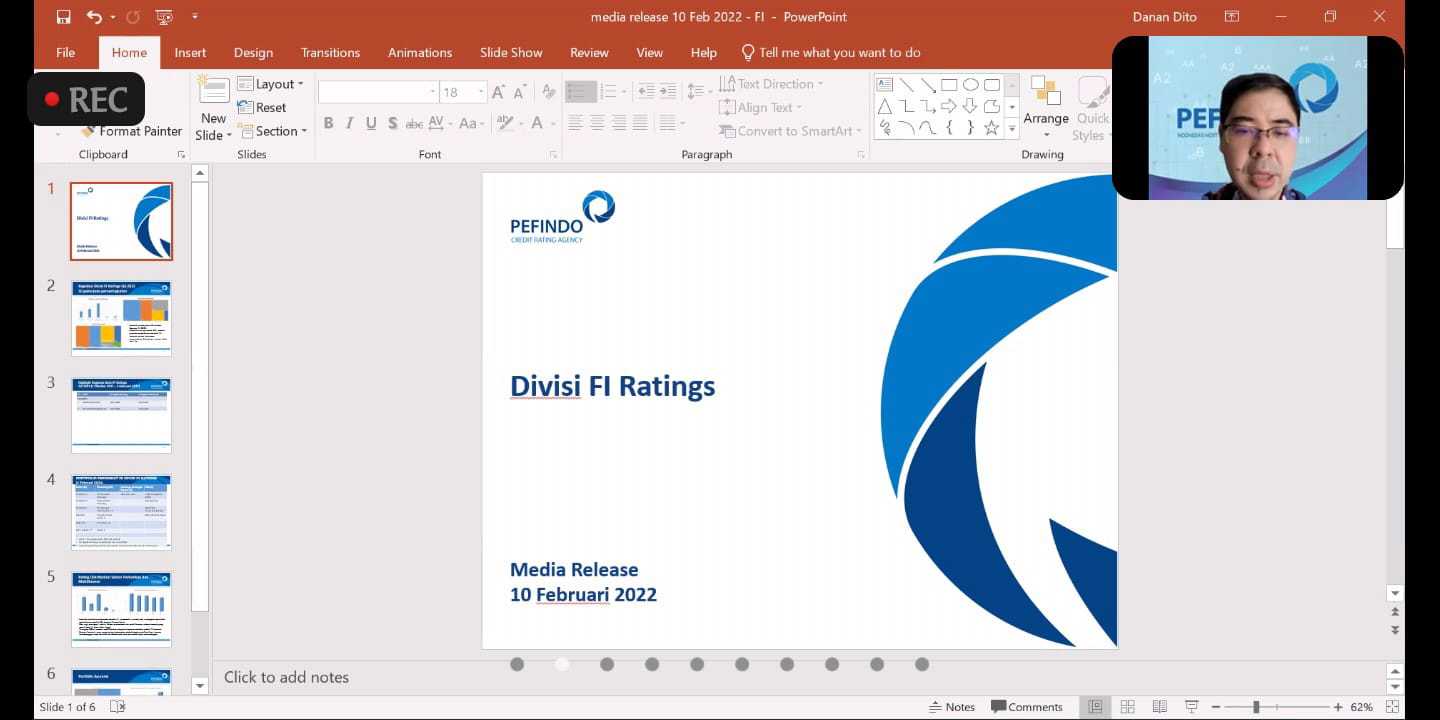The height and width of the screenshot is (720, 1440).
Task: Toggle underline formatting
Action: pos(371,123)
